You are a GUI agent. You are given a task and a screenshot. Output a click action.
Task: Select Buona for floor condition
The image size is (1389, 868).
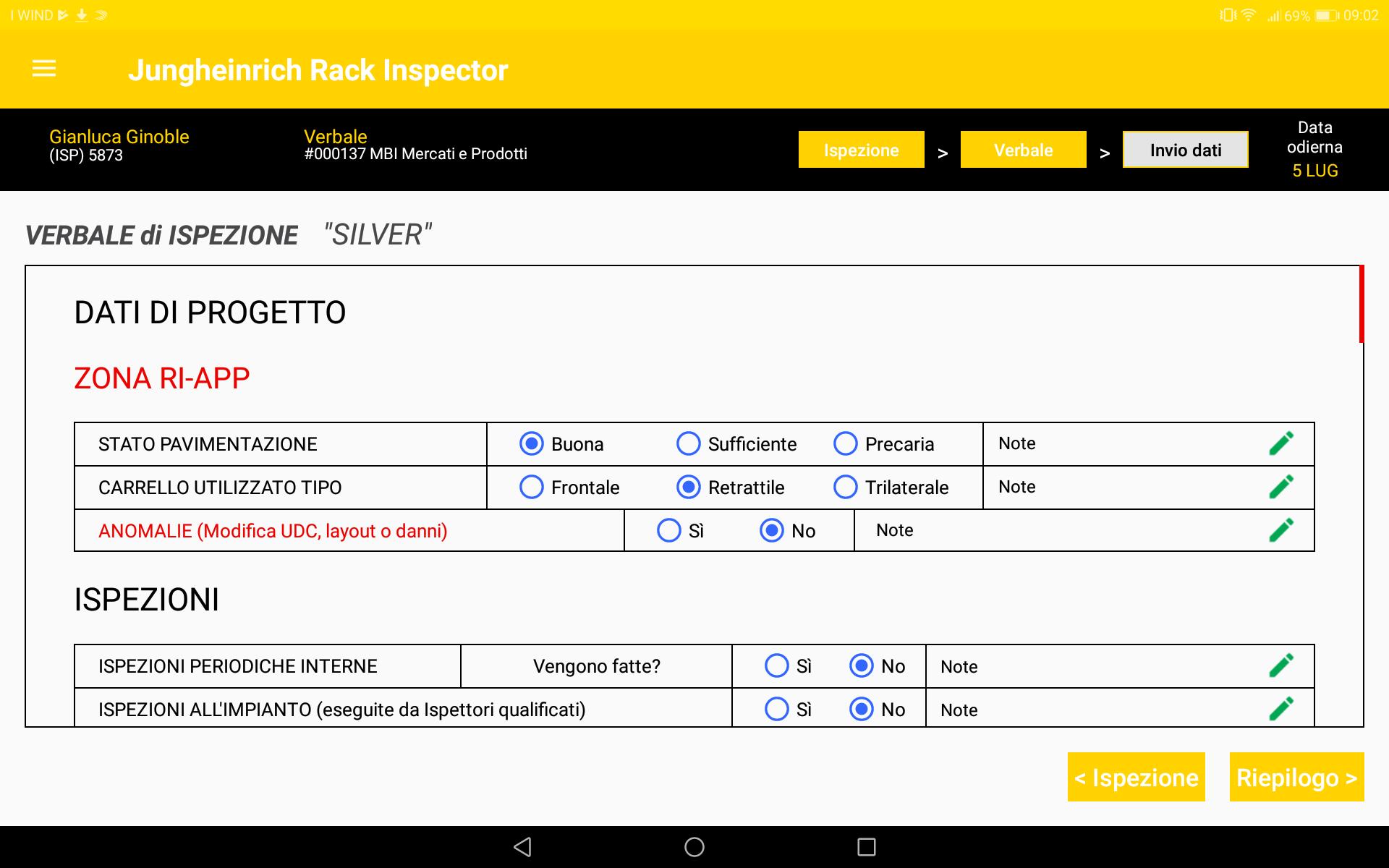coord(532,443)
